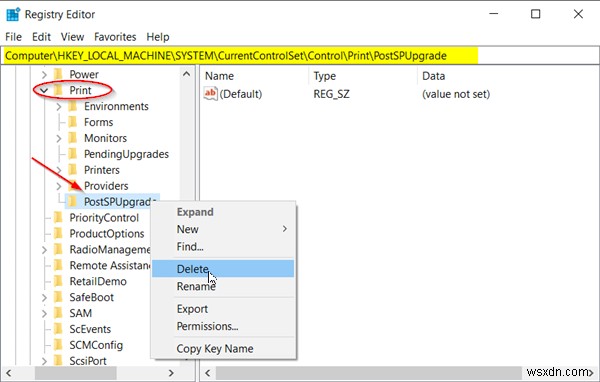
Task: Click the Registry Editor app icon
Action: tap(13, 14)
